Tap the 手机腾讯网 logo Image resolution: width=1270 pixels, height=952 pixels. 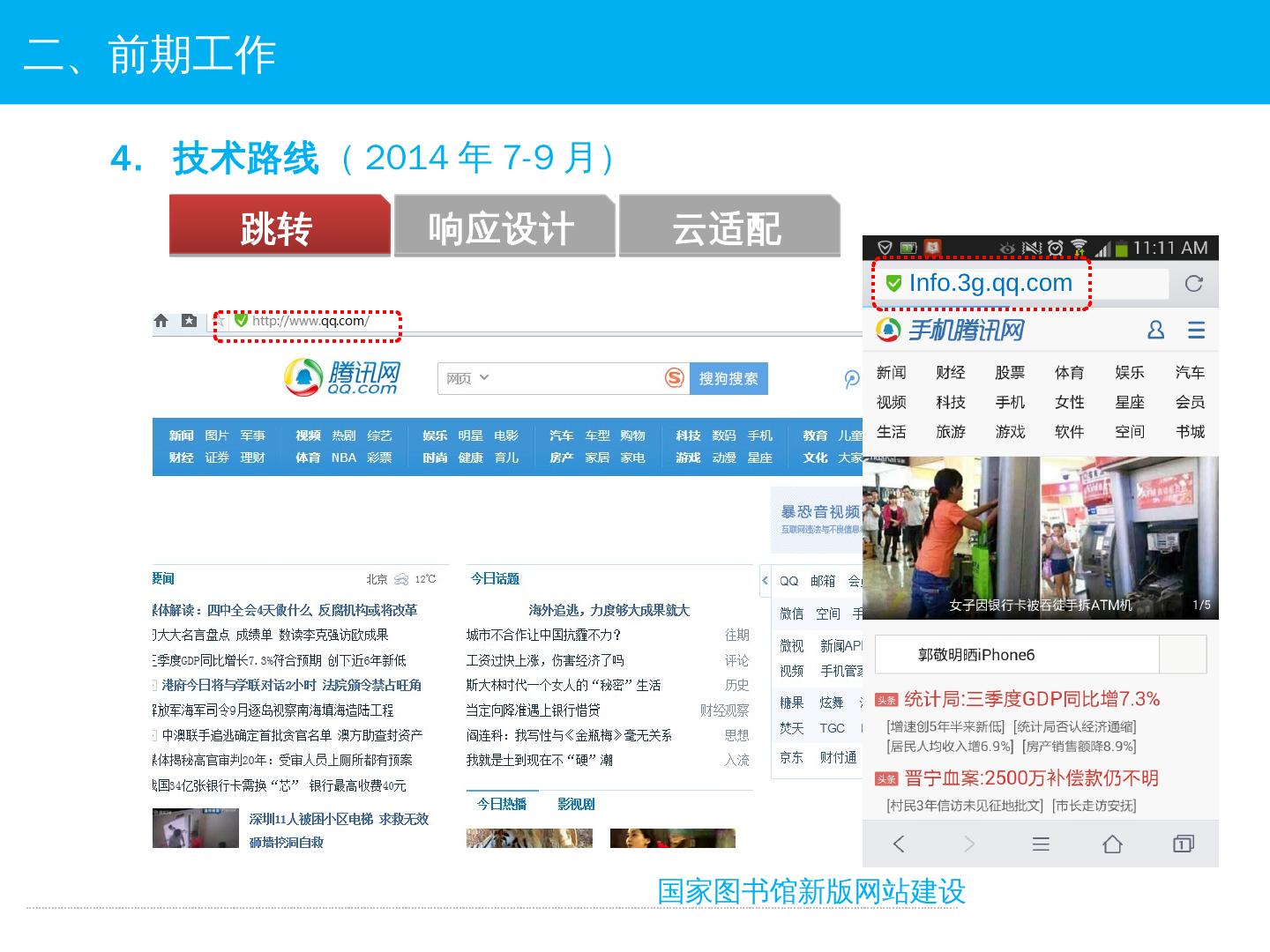951,330
